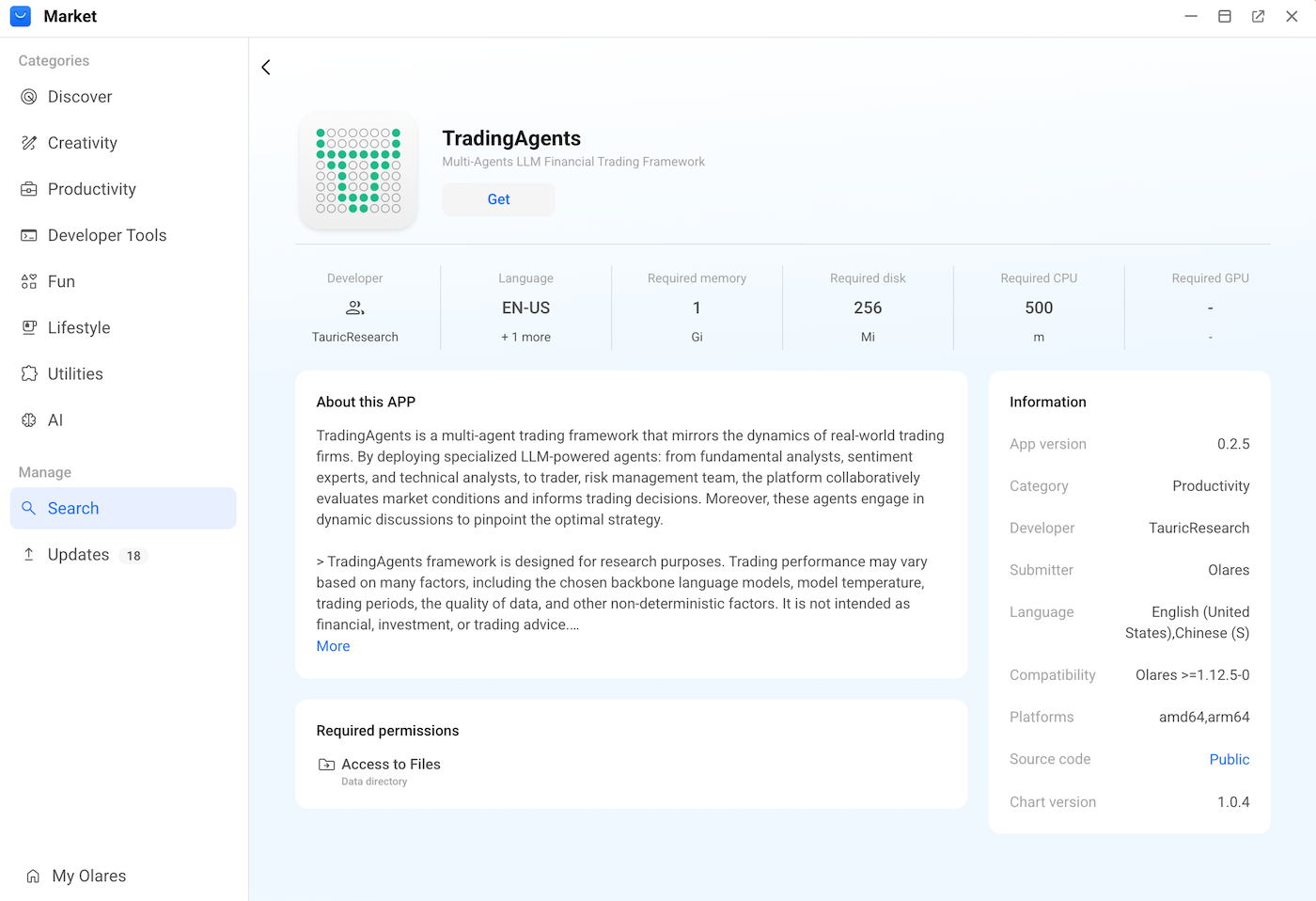Screen dimensions: 1316x901
Task: Click the Creativity pencil icon
Action: tap(29, 143)
